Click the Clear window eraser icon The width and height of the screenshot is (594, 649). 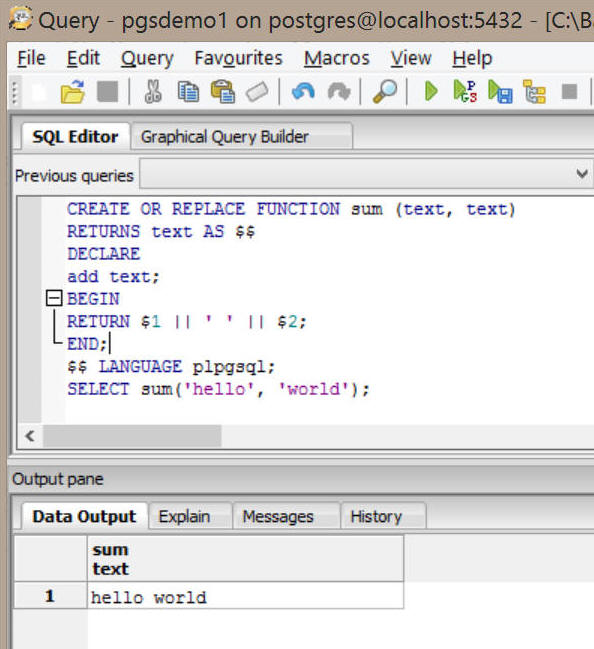[257, 92]
